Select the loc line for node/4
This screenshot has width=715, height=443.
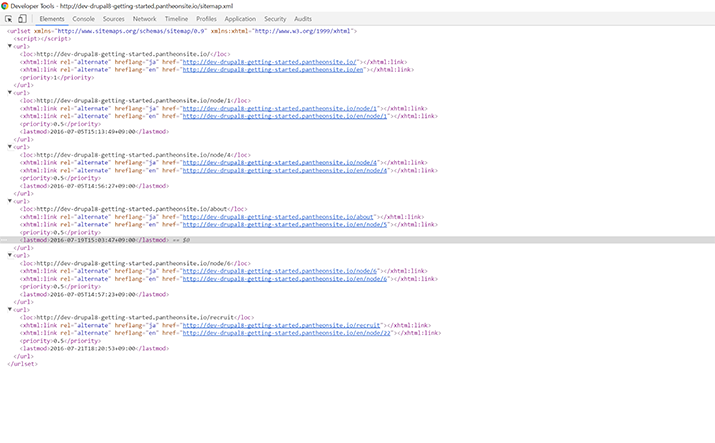tap(135, 155)
